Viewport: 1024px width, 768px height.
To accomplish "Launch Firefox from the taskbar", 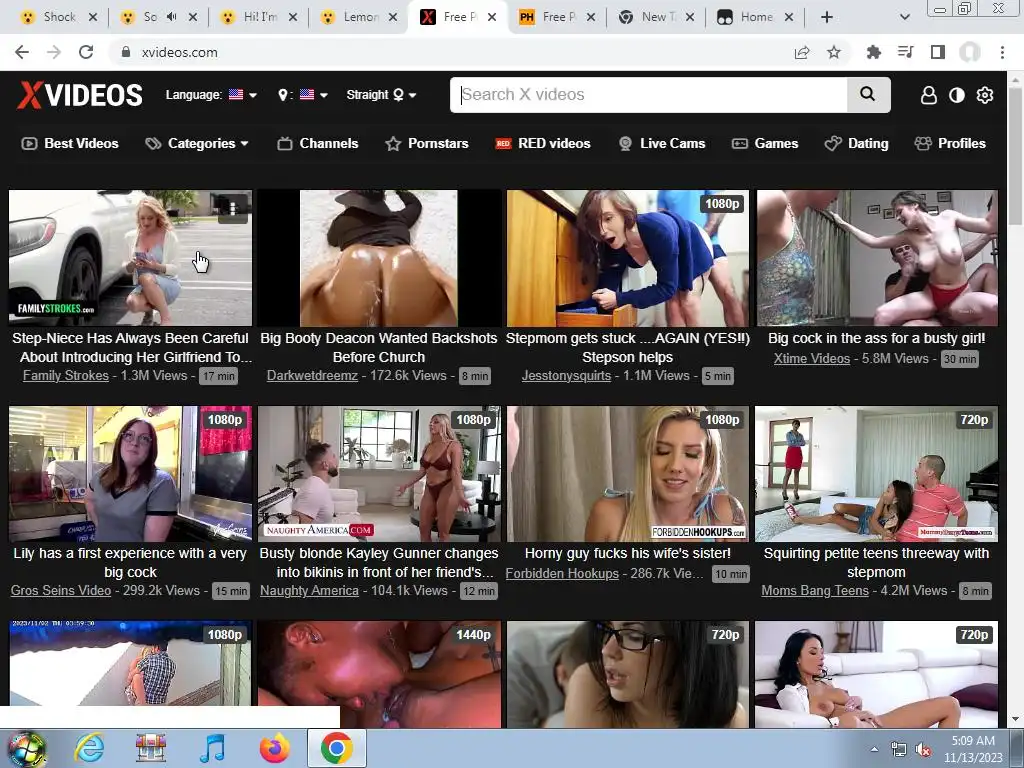I will click(x=274, y=748).
